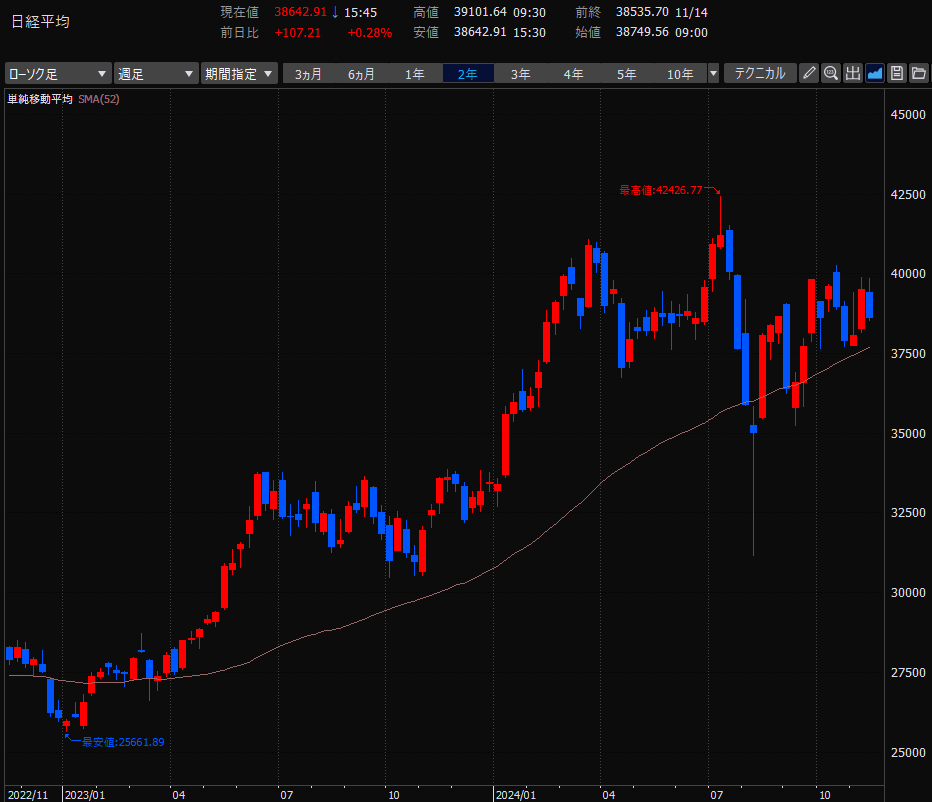Click the 始値 38749.56 value

tap(642, 32)
